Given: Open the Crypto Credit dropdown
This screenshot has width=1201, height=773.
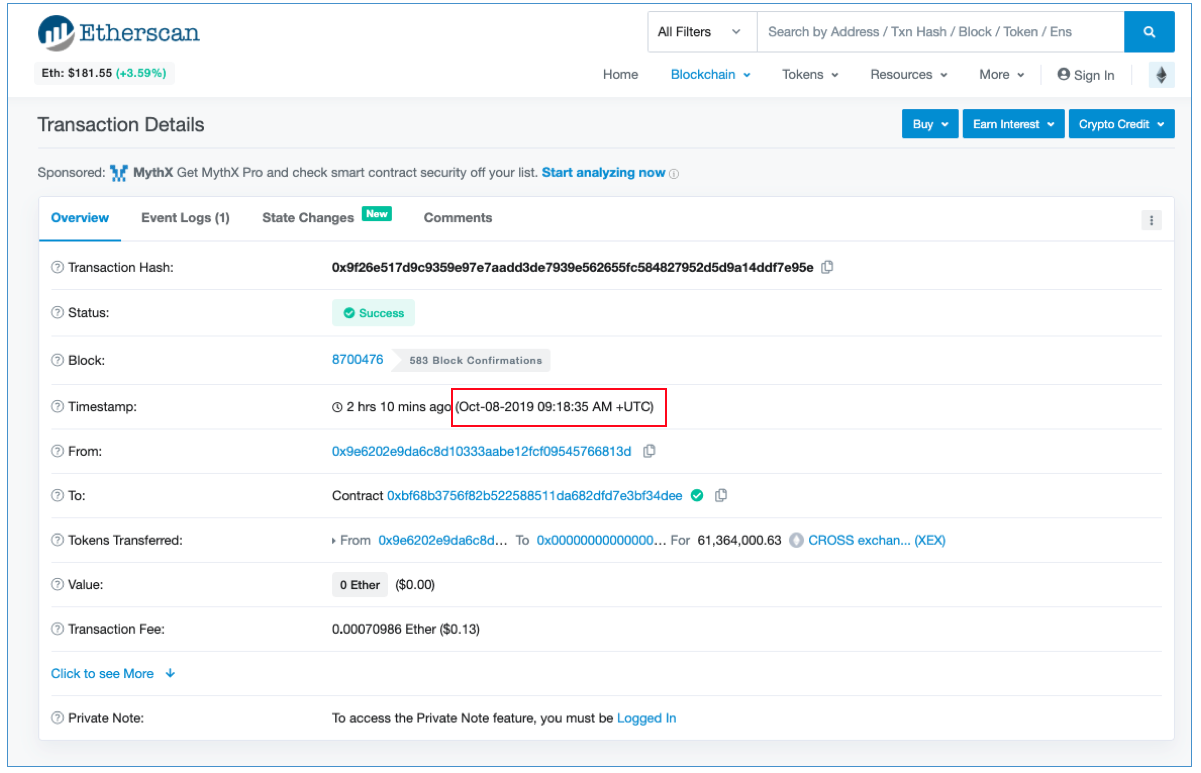Looking at the screenshot, I should pyautogui.click(x=1120, y=124).
